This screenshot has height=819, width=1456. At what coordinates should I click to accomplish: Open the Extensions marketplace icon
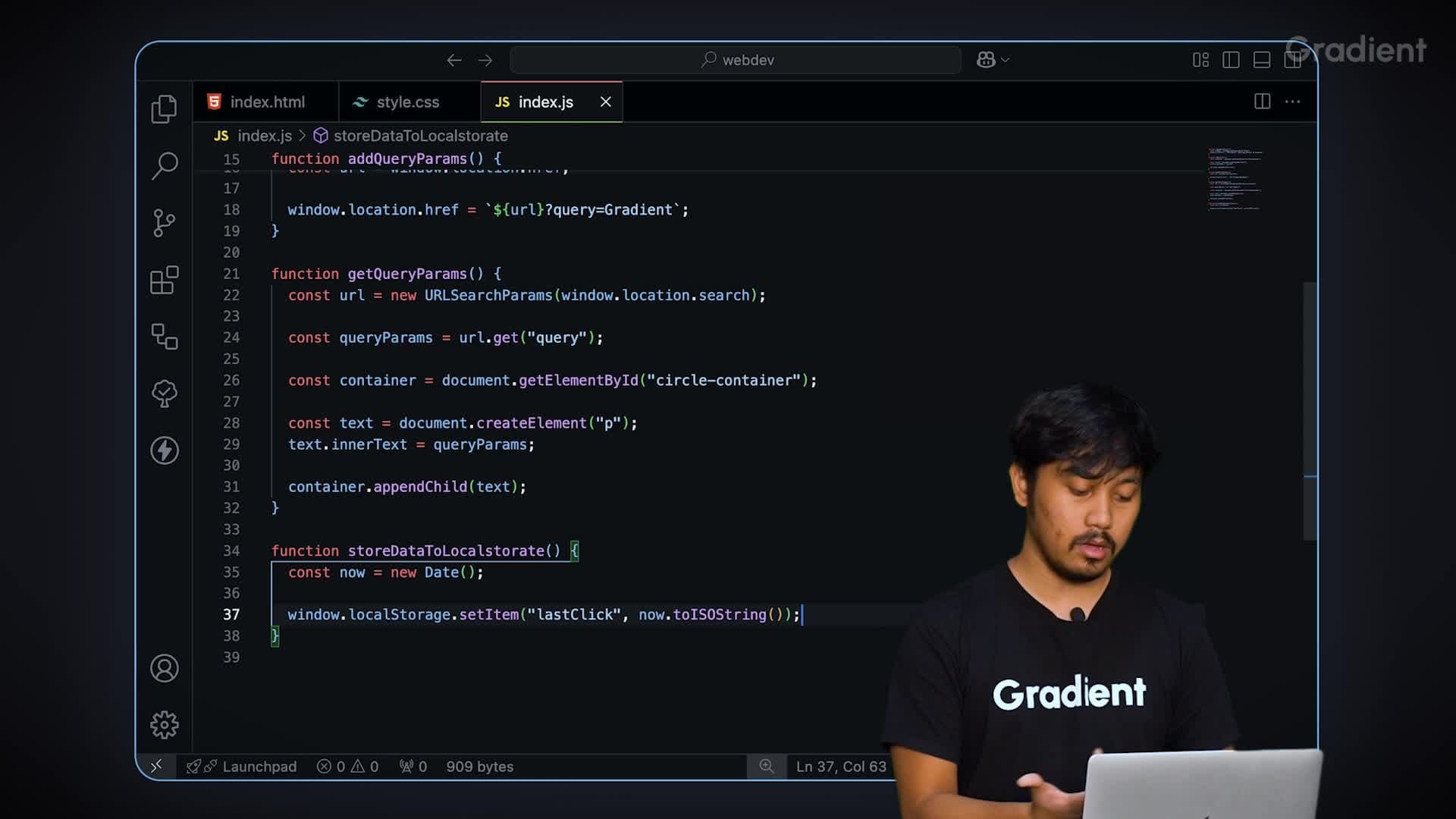click(164, 280)
